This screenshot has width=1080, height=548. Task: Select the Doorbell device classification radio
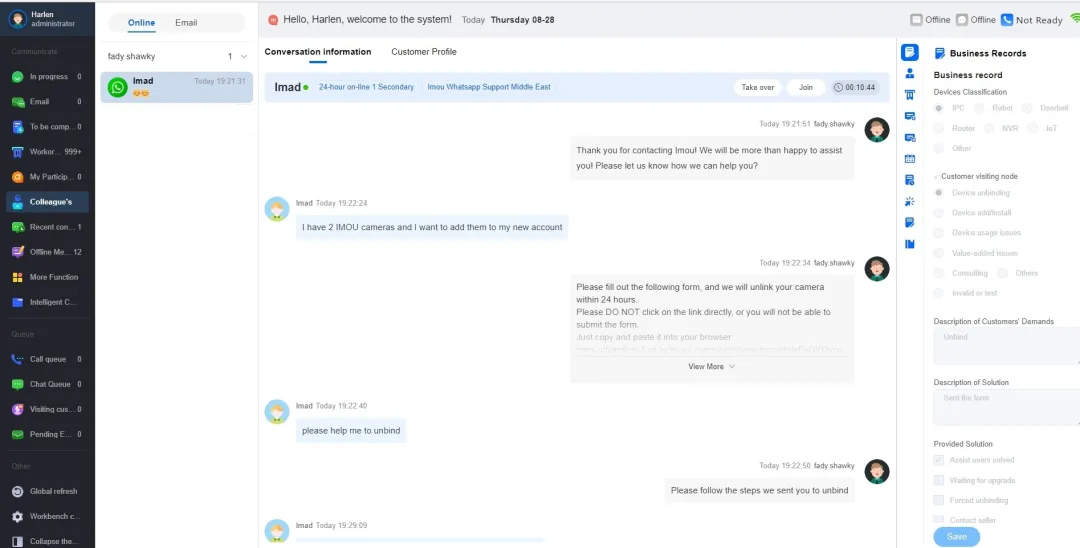[x=1022, y=108]
